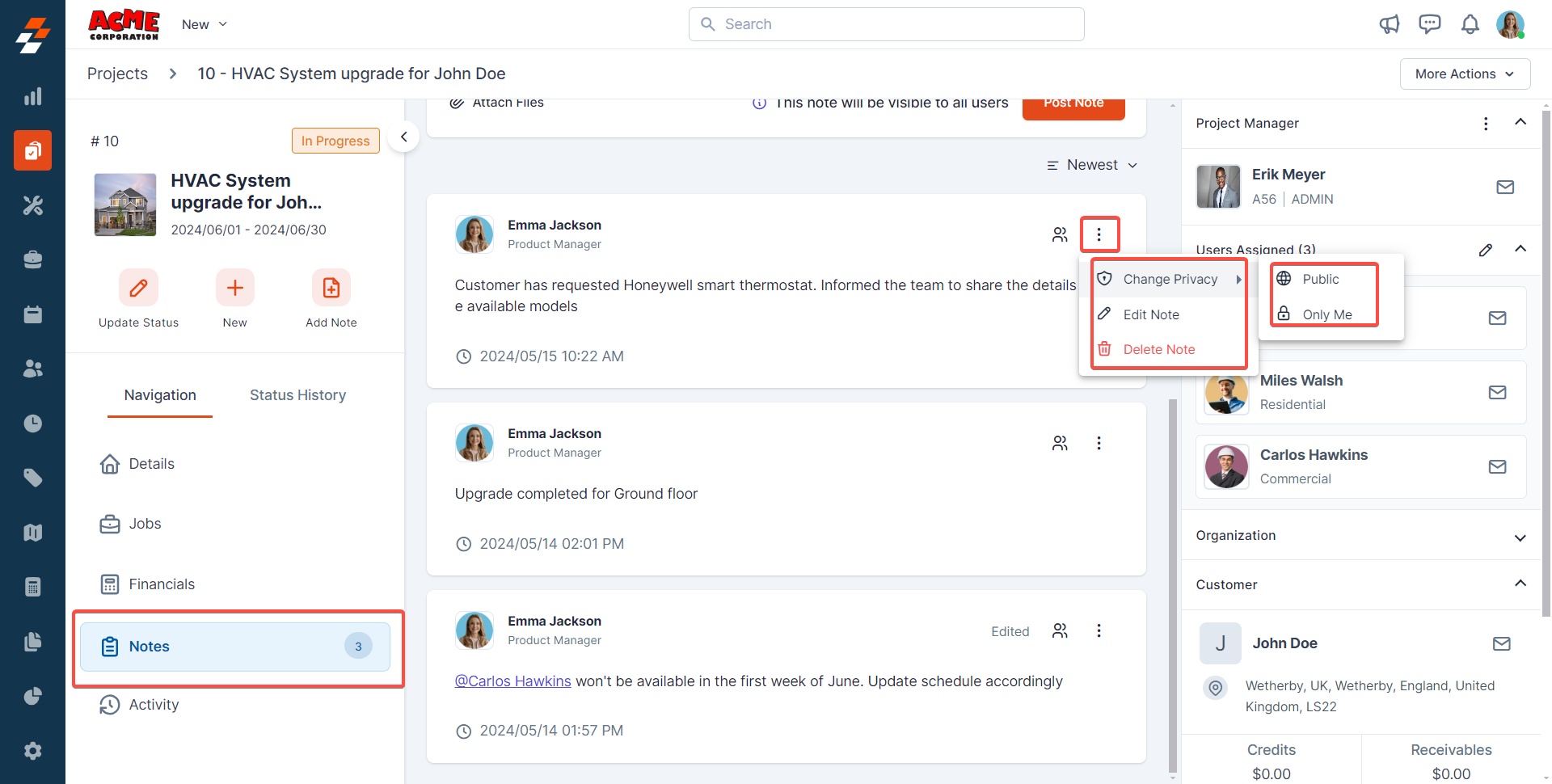Click the New plus icon button
The width and height of the screenshot is (1552, 784).
235,288
